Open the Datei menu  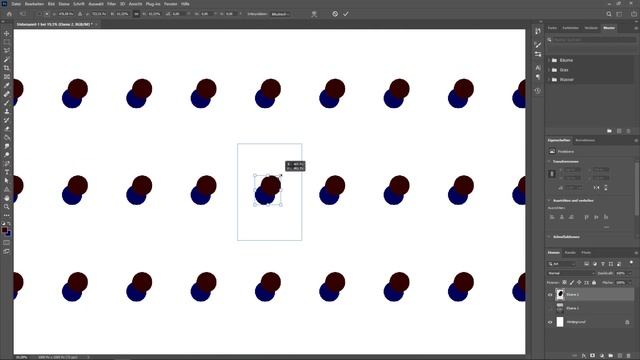pos(16,4)
